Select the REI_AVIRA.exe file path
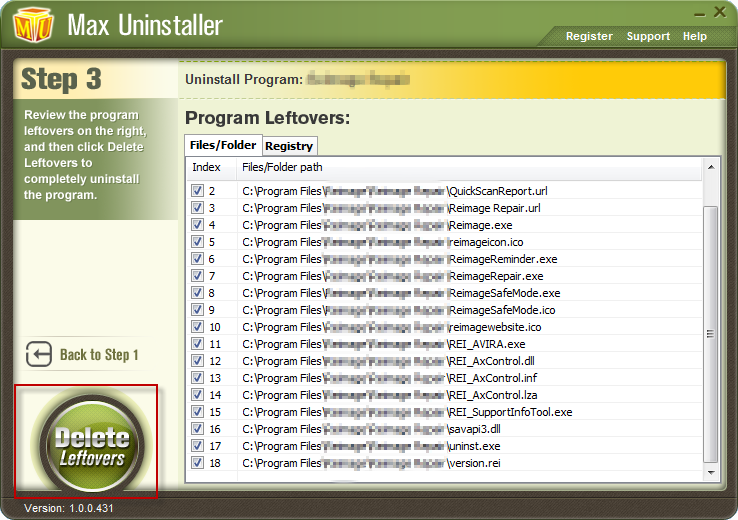Screen dimensions: 738x520 384,344
